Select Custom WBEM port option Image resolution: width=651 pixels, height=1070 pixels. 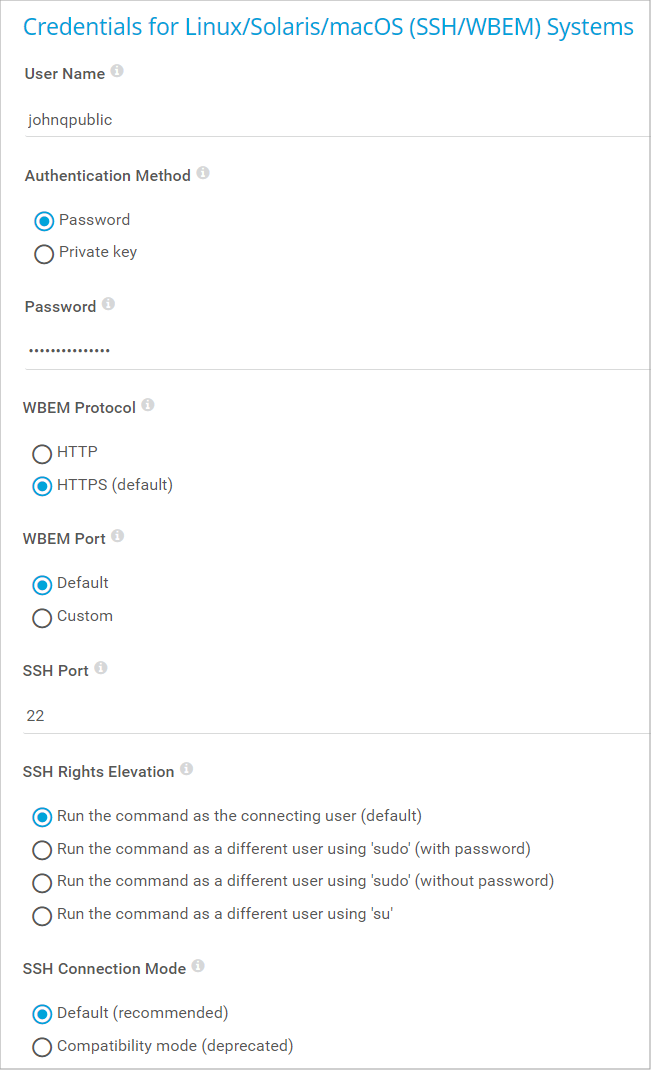pos(42,618)
